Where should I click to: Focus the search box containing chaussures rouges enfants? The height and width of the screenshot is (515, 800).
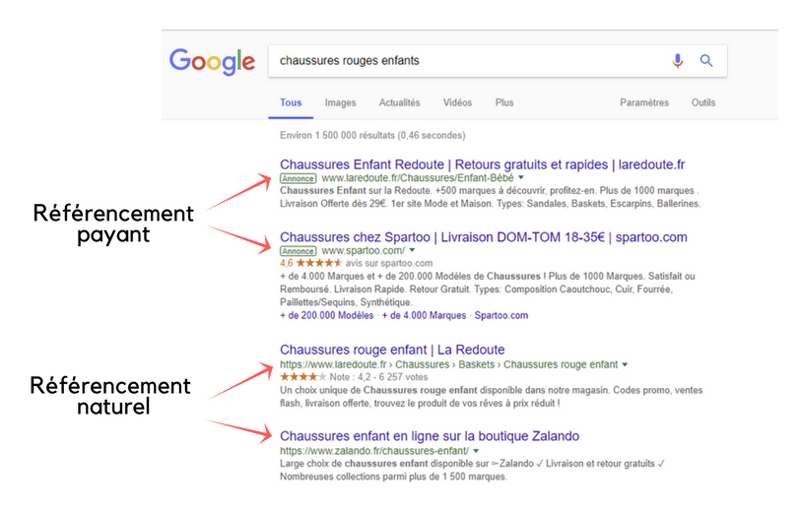(497, 61)
